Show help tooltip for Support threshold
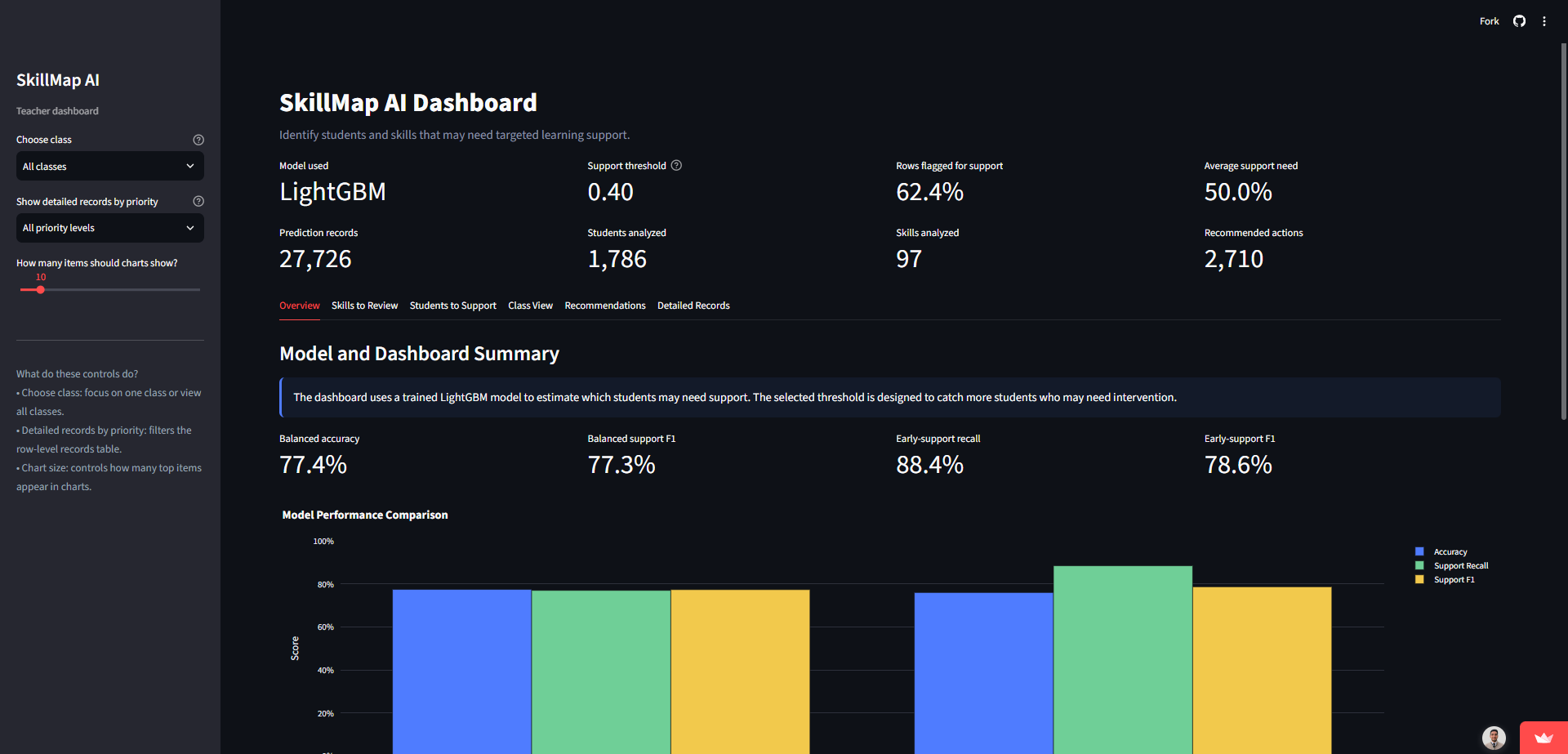The height and width of the screenshot is (754, 1568). (676, 165)
